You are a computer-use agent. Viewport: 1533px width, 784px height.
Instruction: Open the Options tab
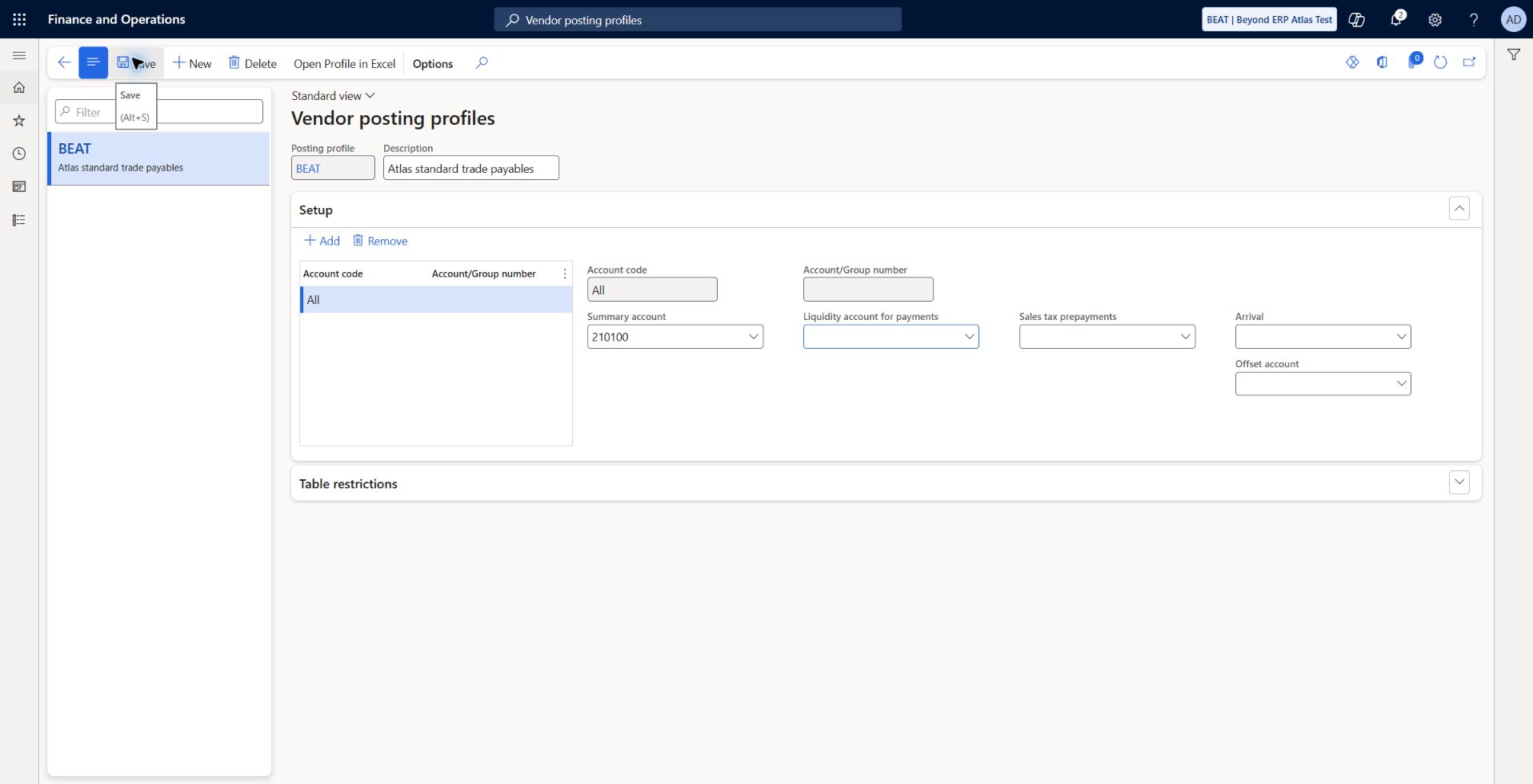[433, 63]
